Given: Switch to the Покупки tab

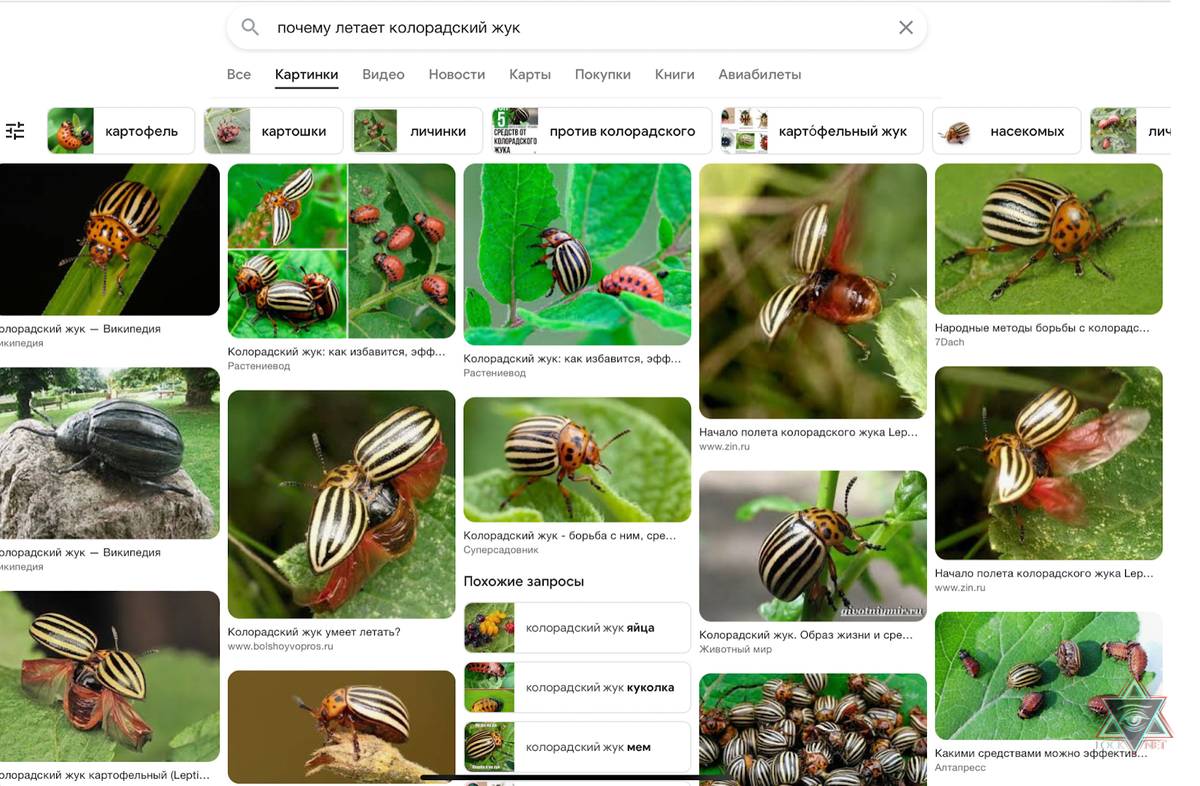Looking at the screenshot, I should (x=603, y=74).
